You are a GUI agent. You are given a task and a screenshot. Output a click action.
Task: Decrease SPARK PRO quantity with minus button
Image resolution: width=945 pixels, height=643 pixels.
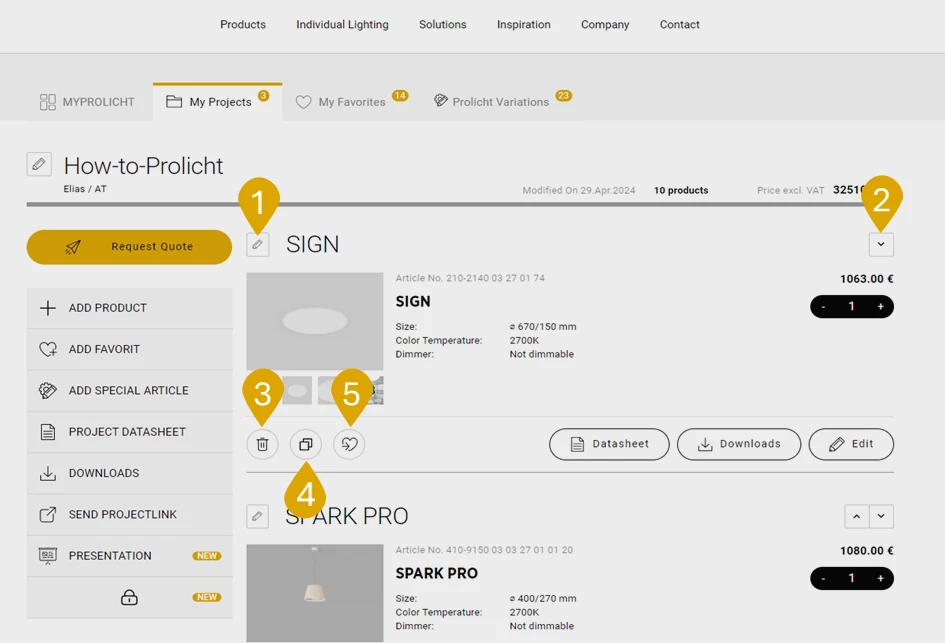coord(823,579)
